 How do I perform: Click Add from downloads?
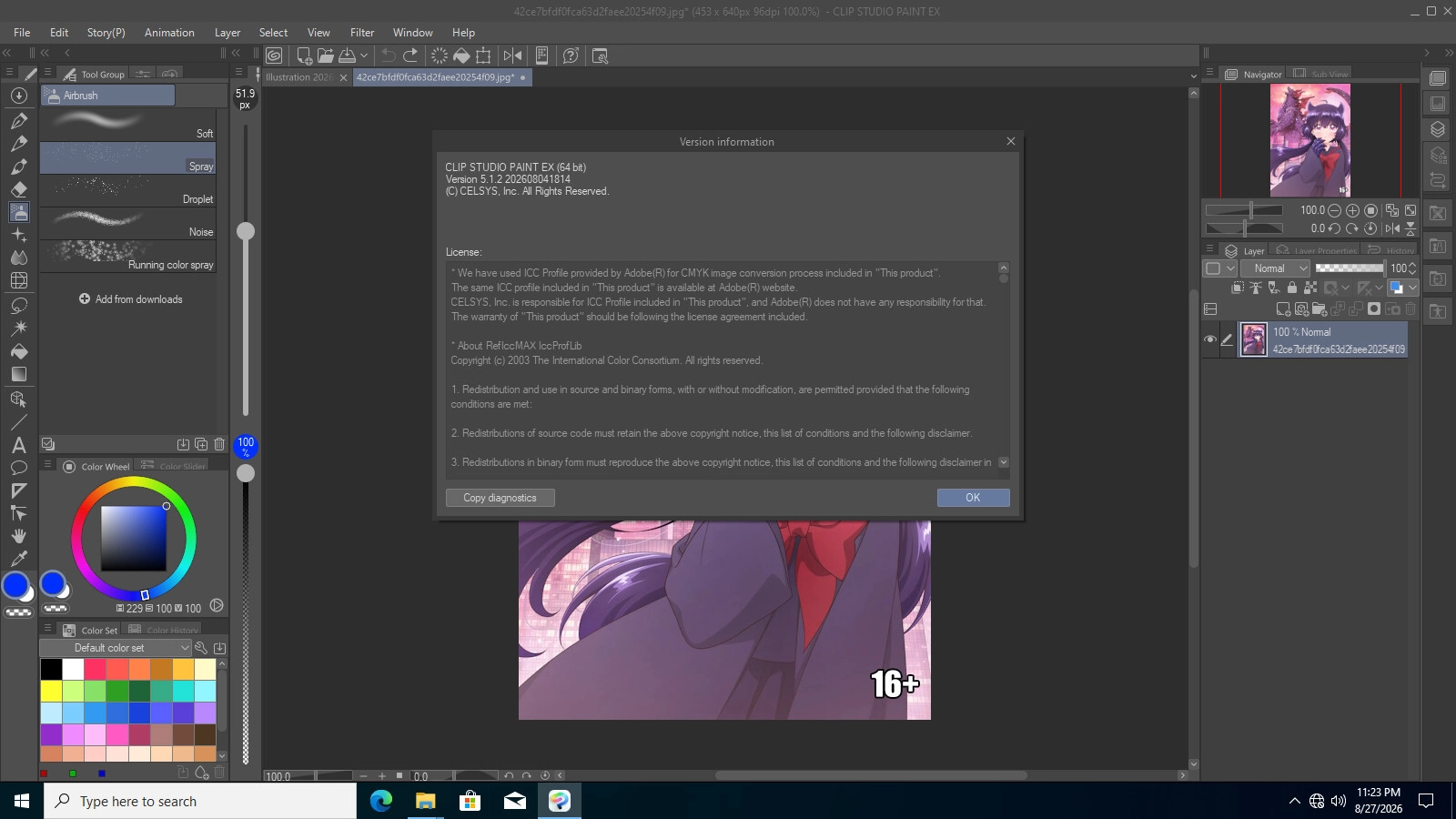130,299
